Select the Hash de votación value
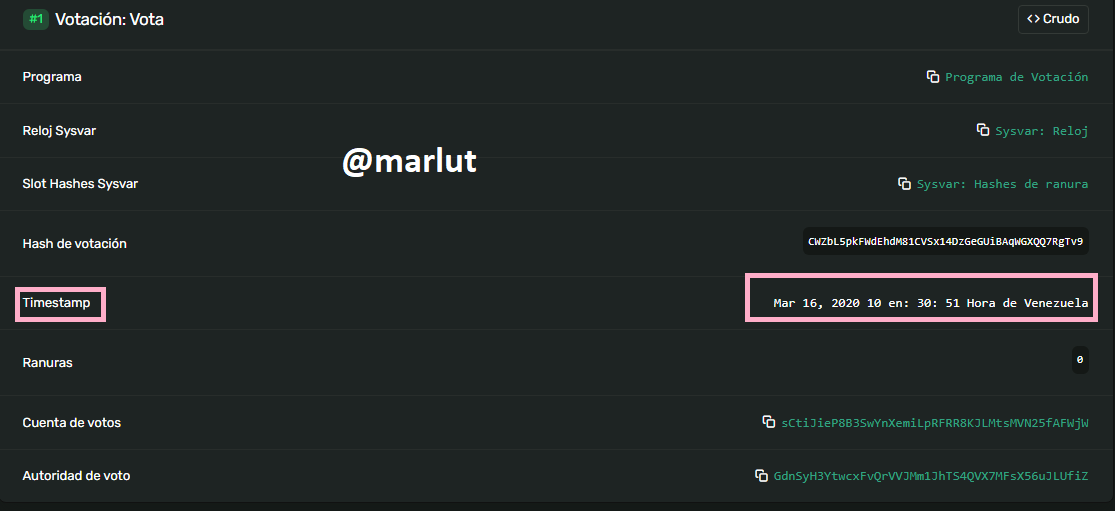 tap(945, 241)
